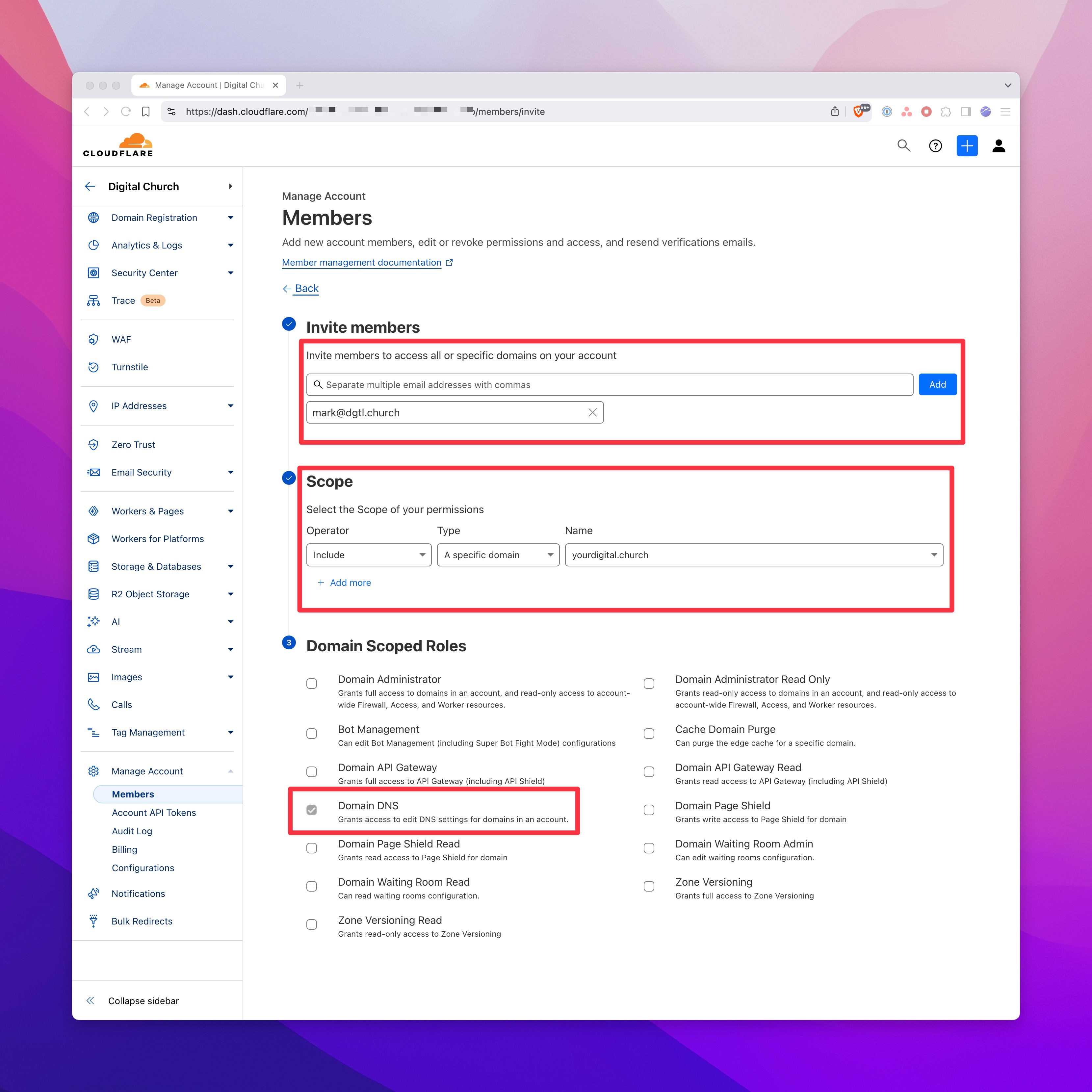The height and width of the screenshot is (1092, 1092).
Task: Check the Cache Domain Purge role
Action: [x=649, y=733]
